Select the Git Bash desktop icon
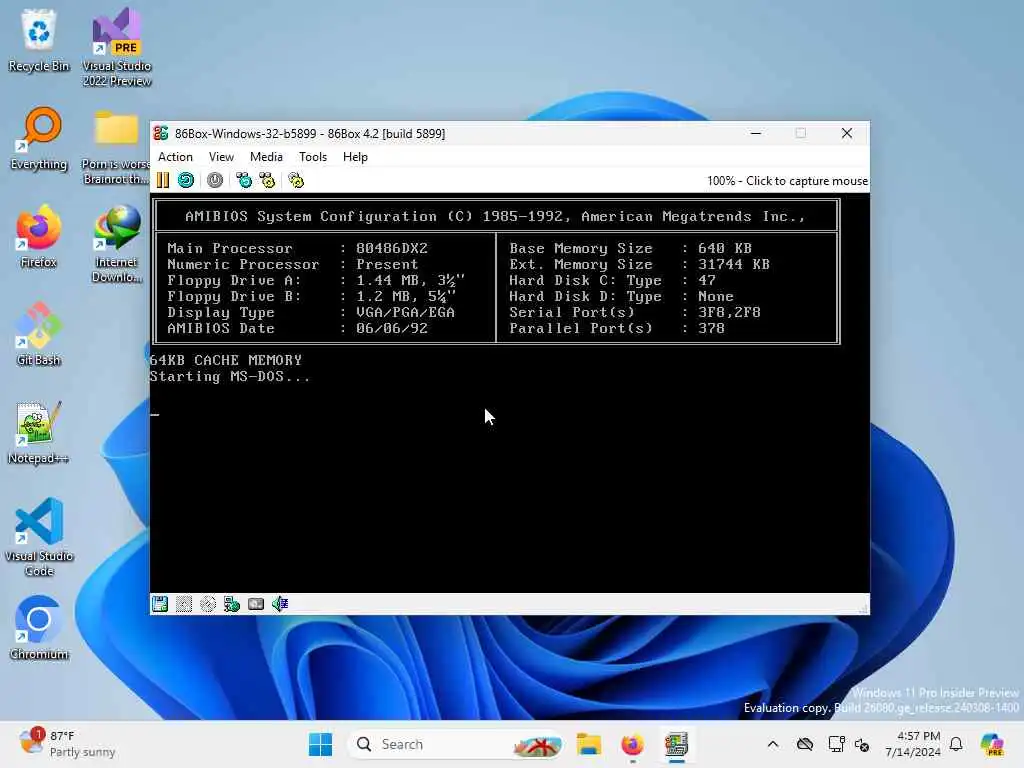Screen dimensions: 1024x768 coord(39,334)
